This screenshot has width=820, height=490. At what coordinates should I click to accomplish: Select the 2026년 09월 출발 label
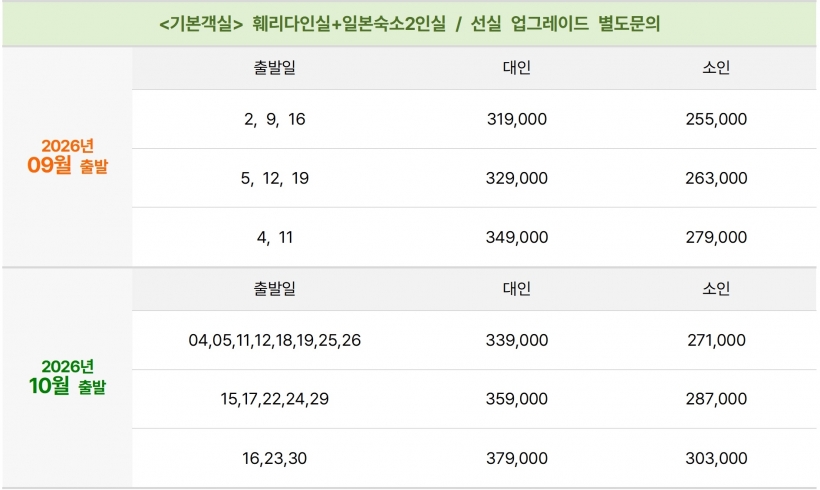pyautogui.click(x=67, y=156)
